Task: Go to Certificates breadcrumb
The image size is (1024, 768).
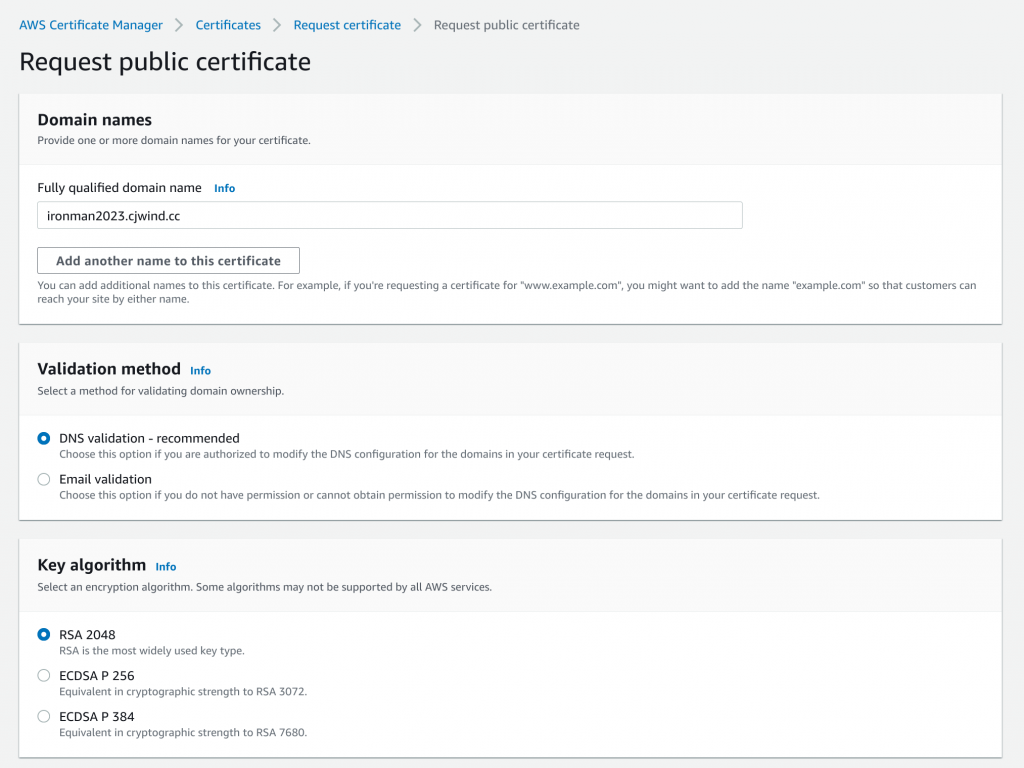Action: click(228, 25)
